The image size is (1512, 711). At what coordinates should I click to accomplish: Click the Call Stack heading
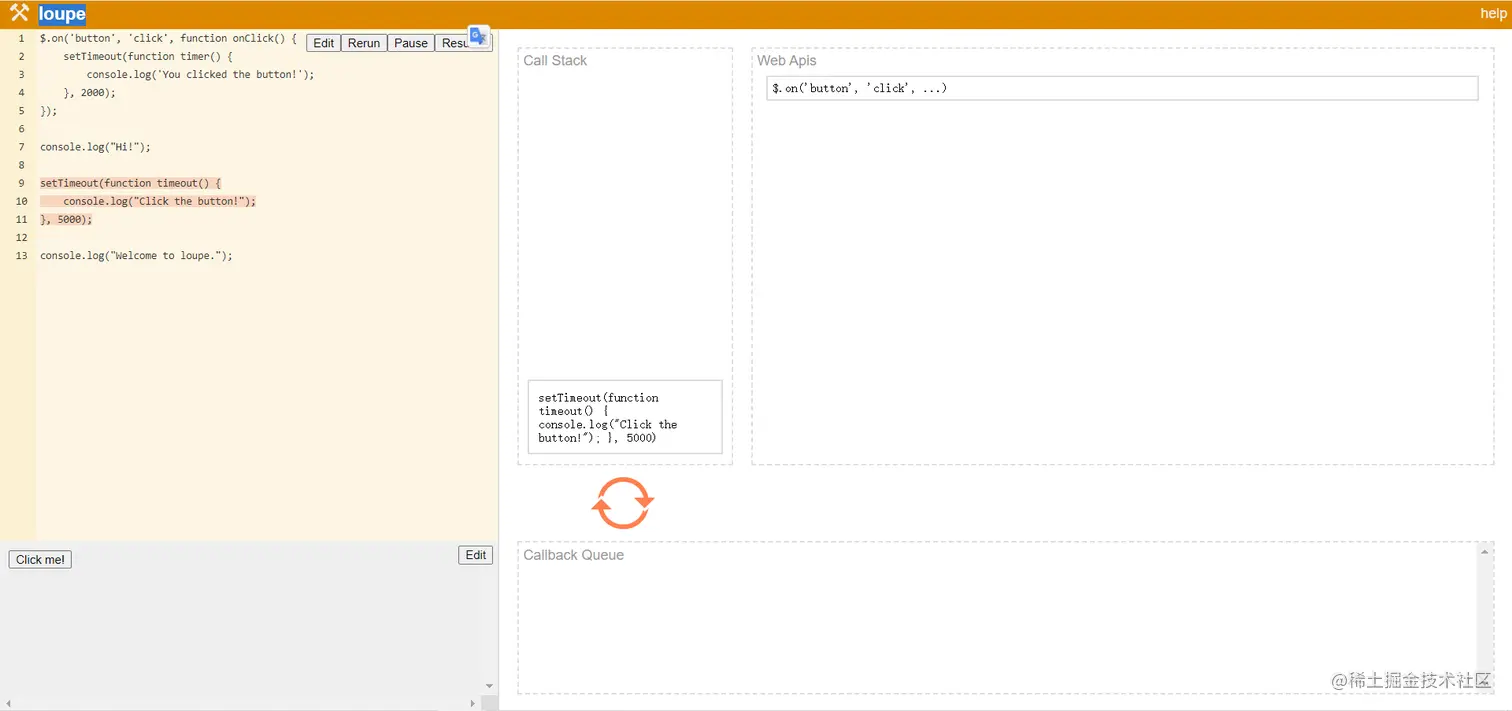(555, 61)
